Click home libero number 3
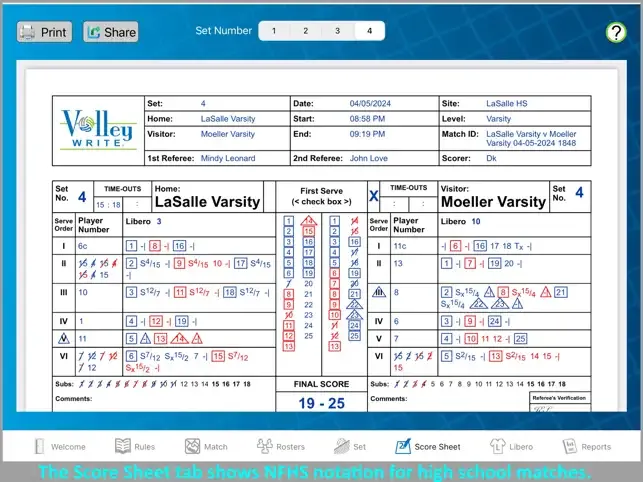The image size is (643, 482). click(159, 222)
